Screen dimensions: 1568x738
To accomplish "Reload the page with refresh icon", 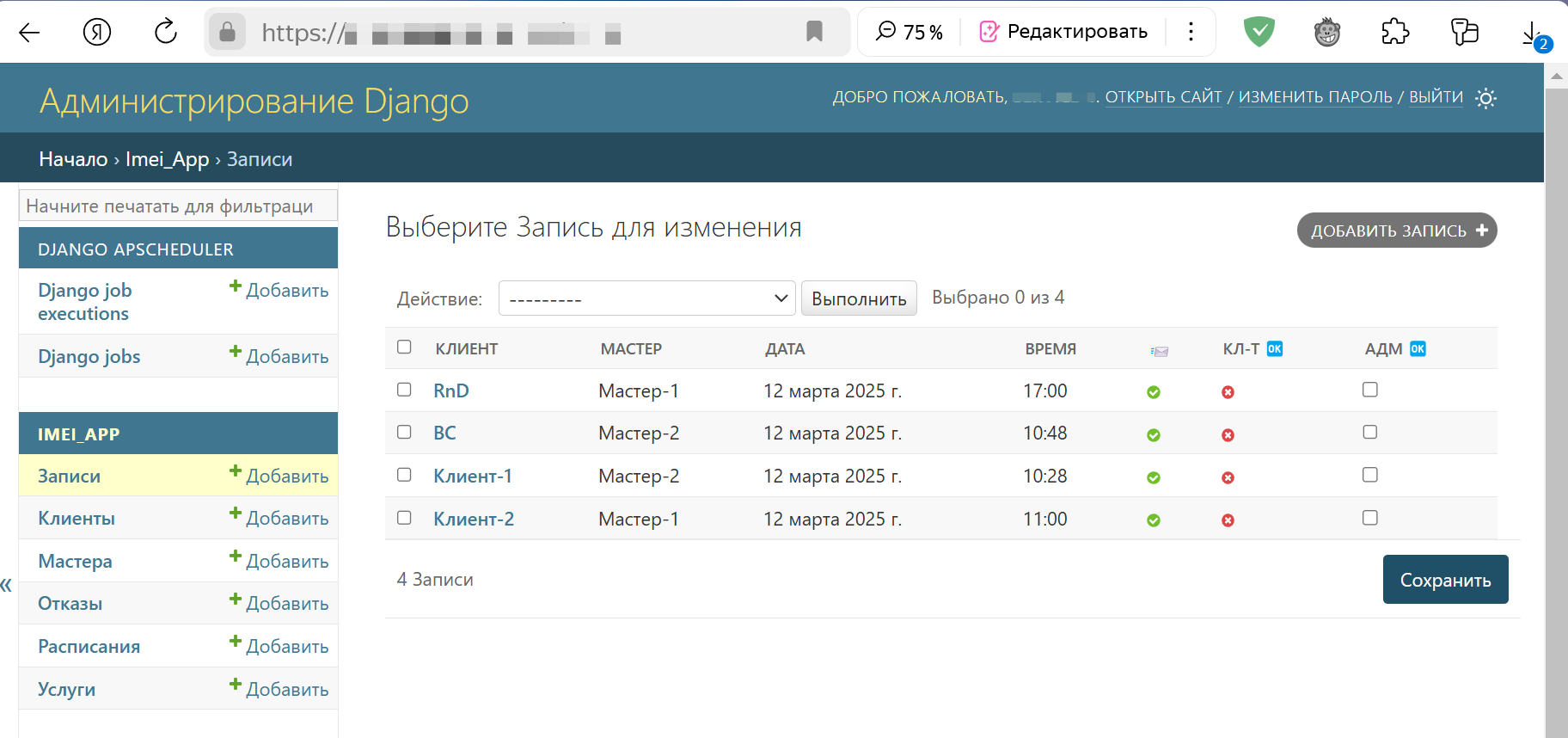I will (x=165, y=33).
